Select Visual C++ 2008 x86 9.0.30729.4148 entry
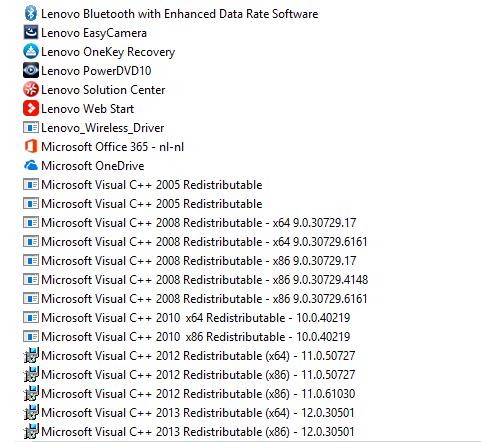 [204, 280]
